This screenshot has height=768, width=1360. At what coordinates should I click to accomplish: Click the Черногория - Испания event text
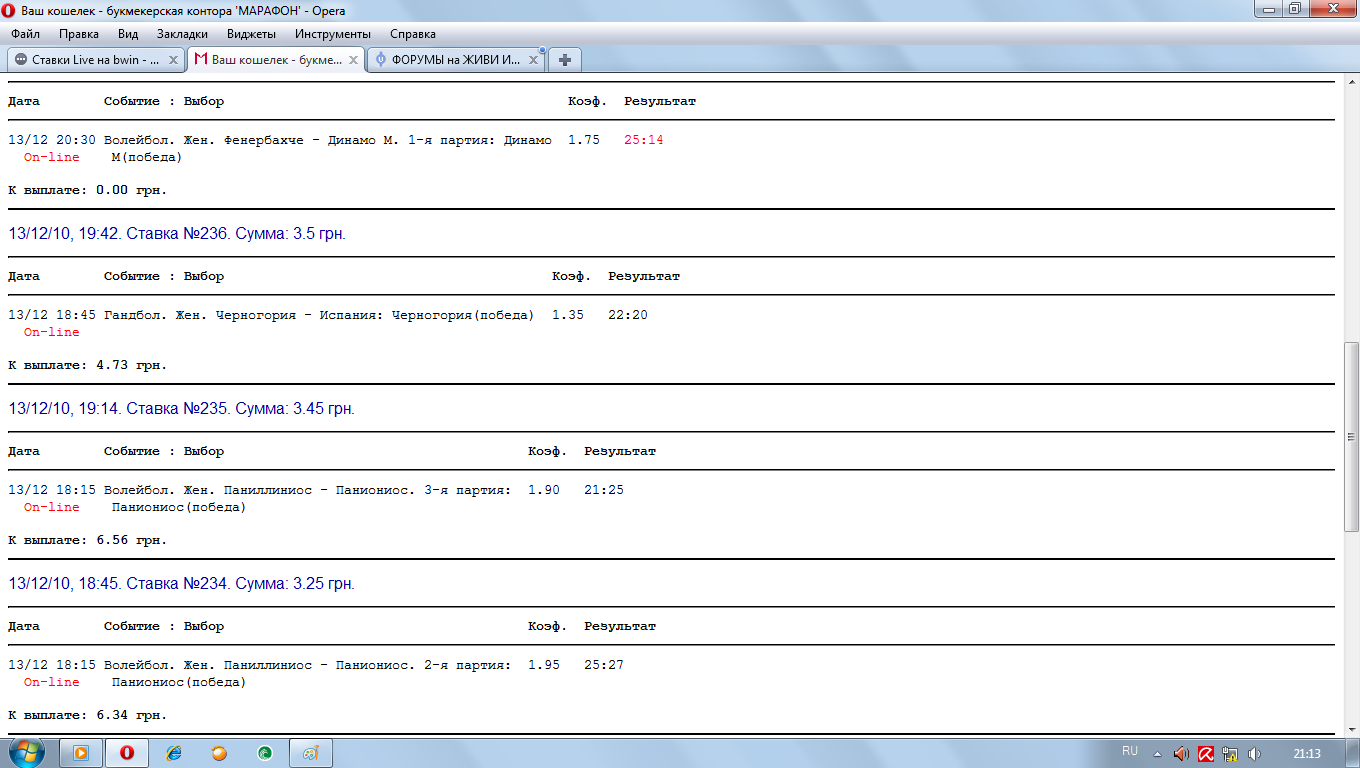point(319,315)
